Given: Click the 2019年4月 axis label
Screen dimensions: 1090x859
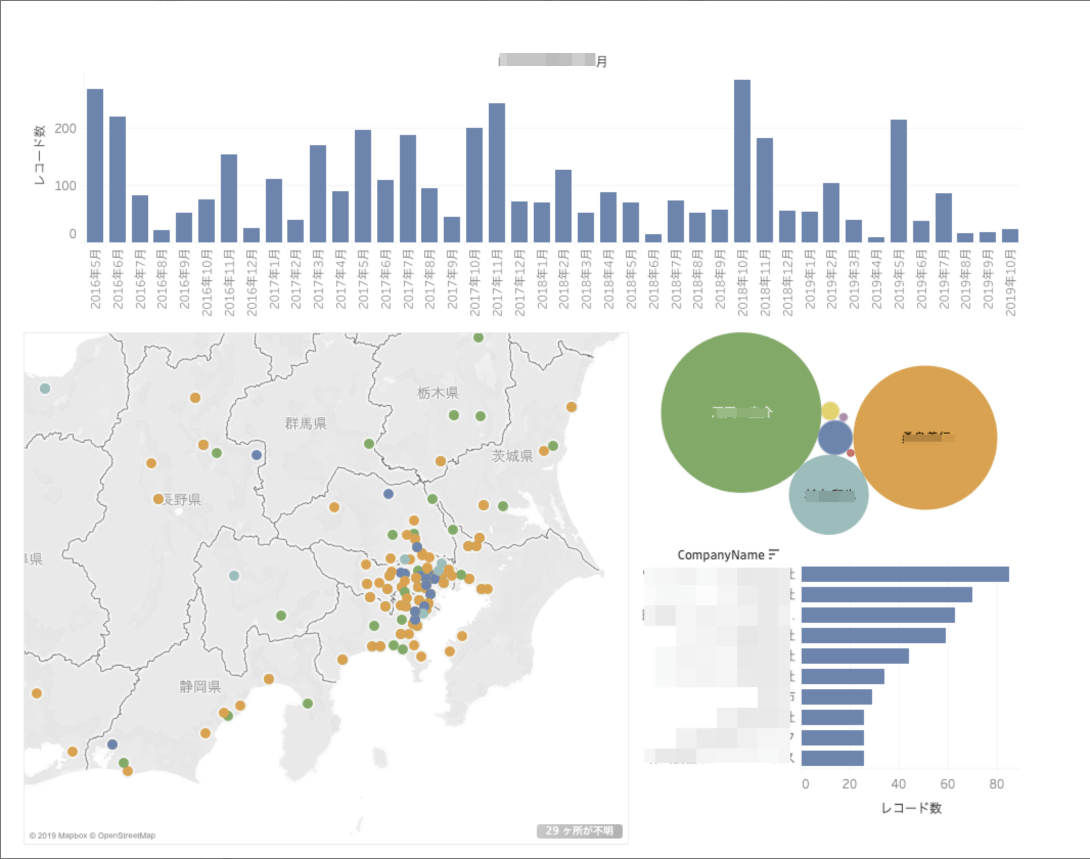Looking at the screenshot, I should (x=877, y=279).
